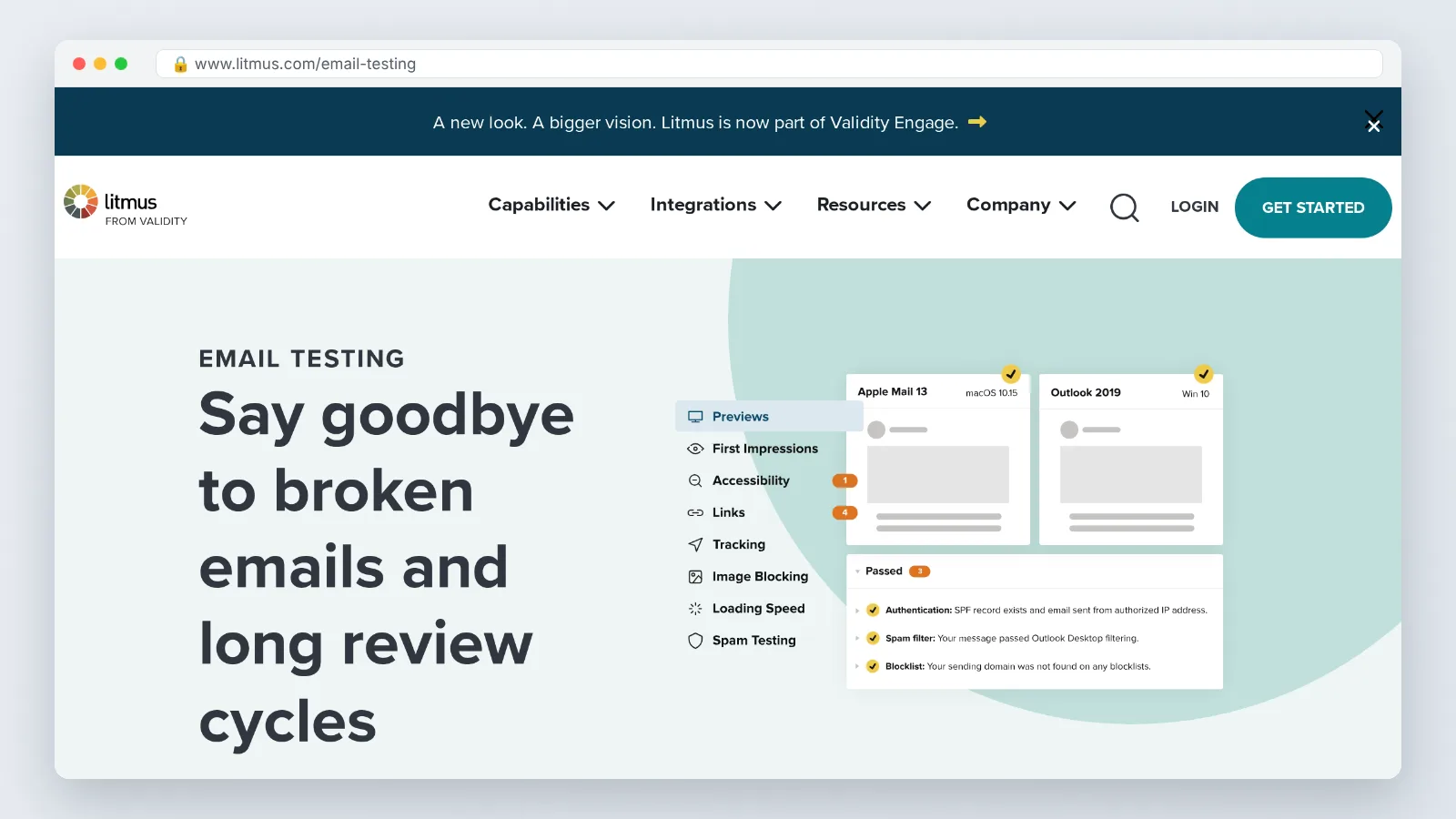Click the Blocklist check icon

[873, 666]
